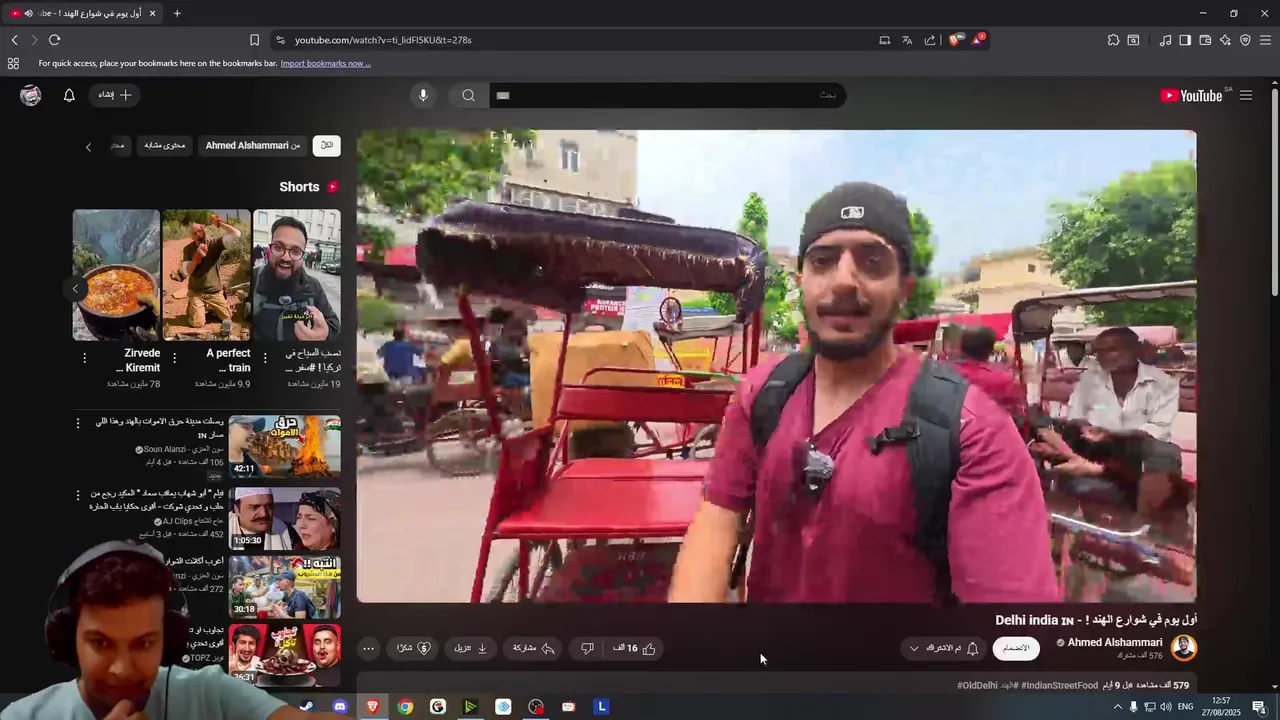The height and width of the screenshot is (720, 1280).
Task: Open the more actions three-dot button
Action: tap(368, 648)
